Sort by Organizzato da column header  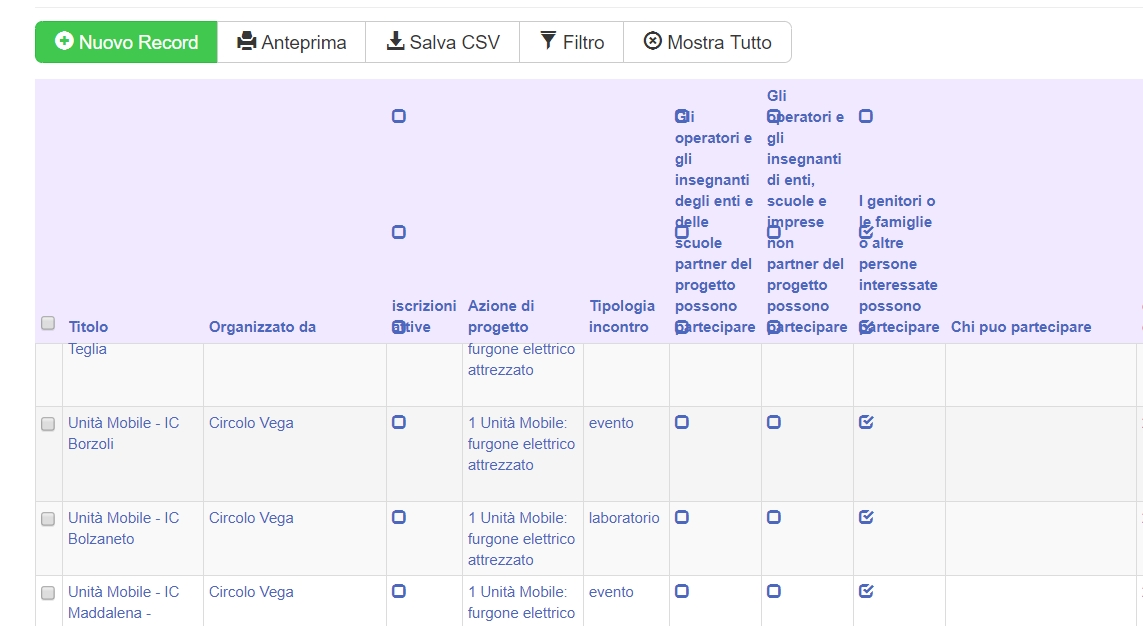click(x=262, y=327)
